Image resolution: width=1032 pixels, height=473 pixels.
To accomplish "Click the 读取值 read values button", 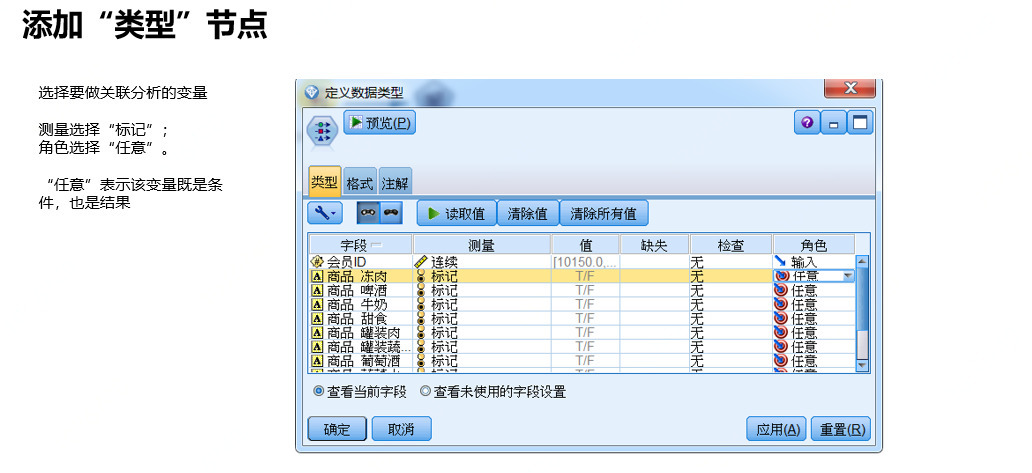I will point(456,213).
